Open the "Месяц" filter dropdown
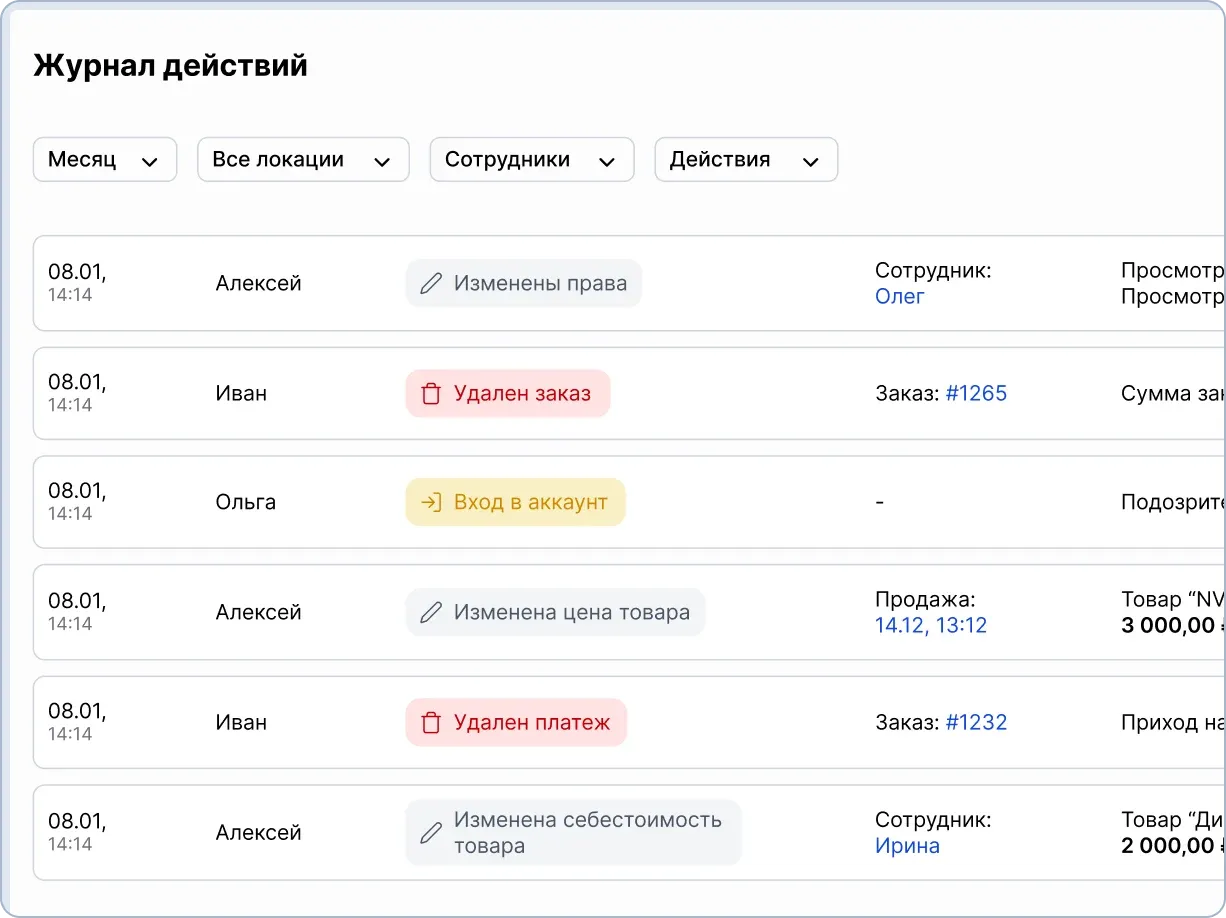Screen dimensions: 1226x918 (x=104, y=159)
